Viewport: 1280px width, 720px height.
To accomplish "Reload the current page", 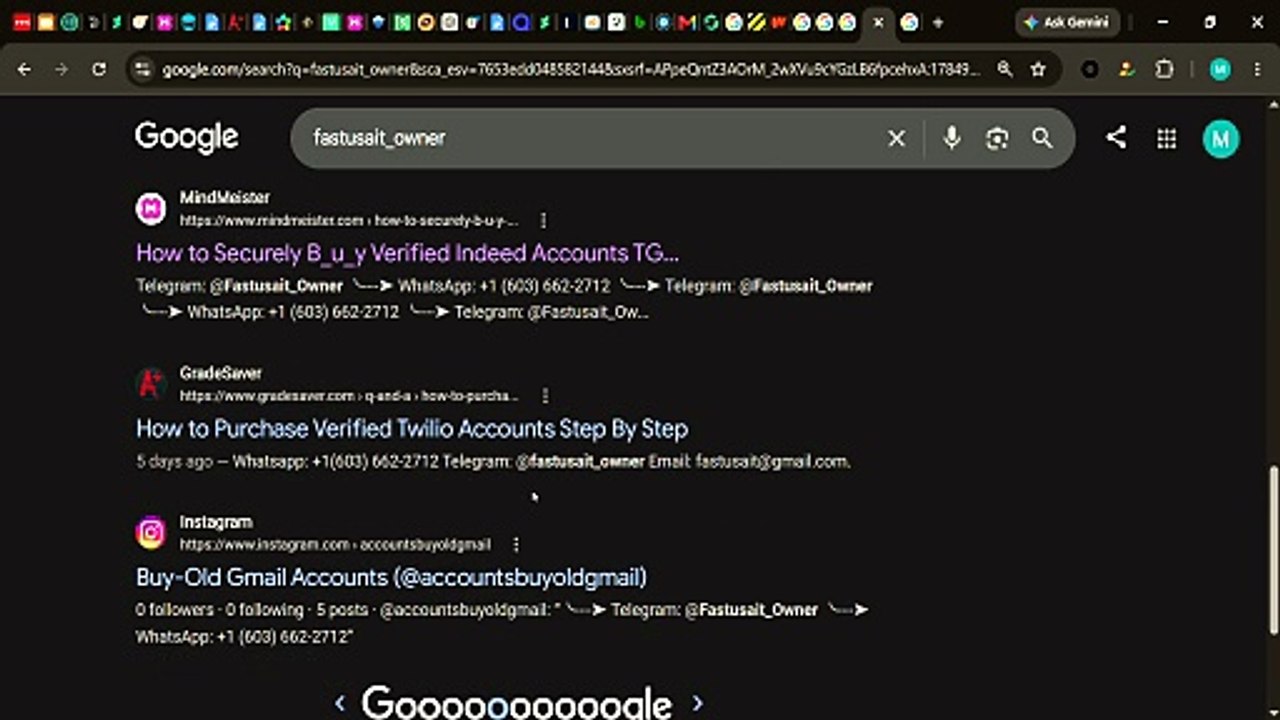I will 98,69.
